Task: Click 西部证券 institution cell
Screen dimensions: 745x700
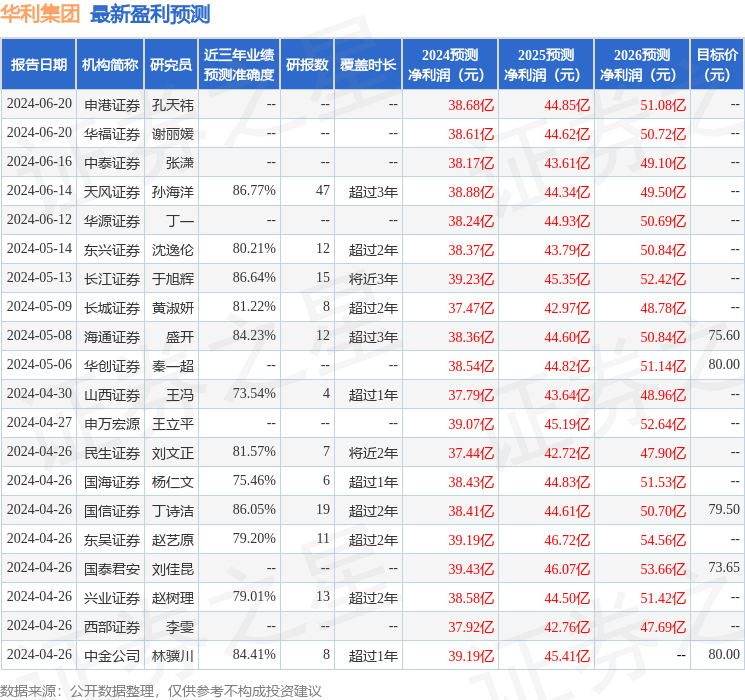Action: [x=112, y=627]
